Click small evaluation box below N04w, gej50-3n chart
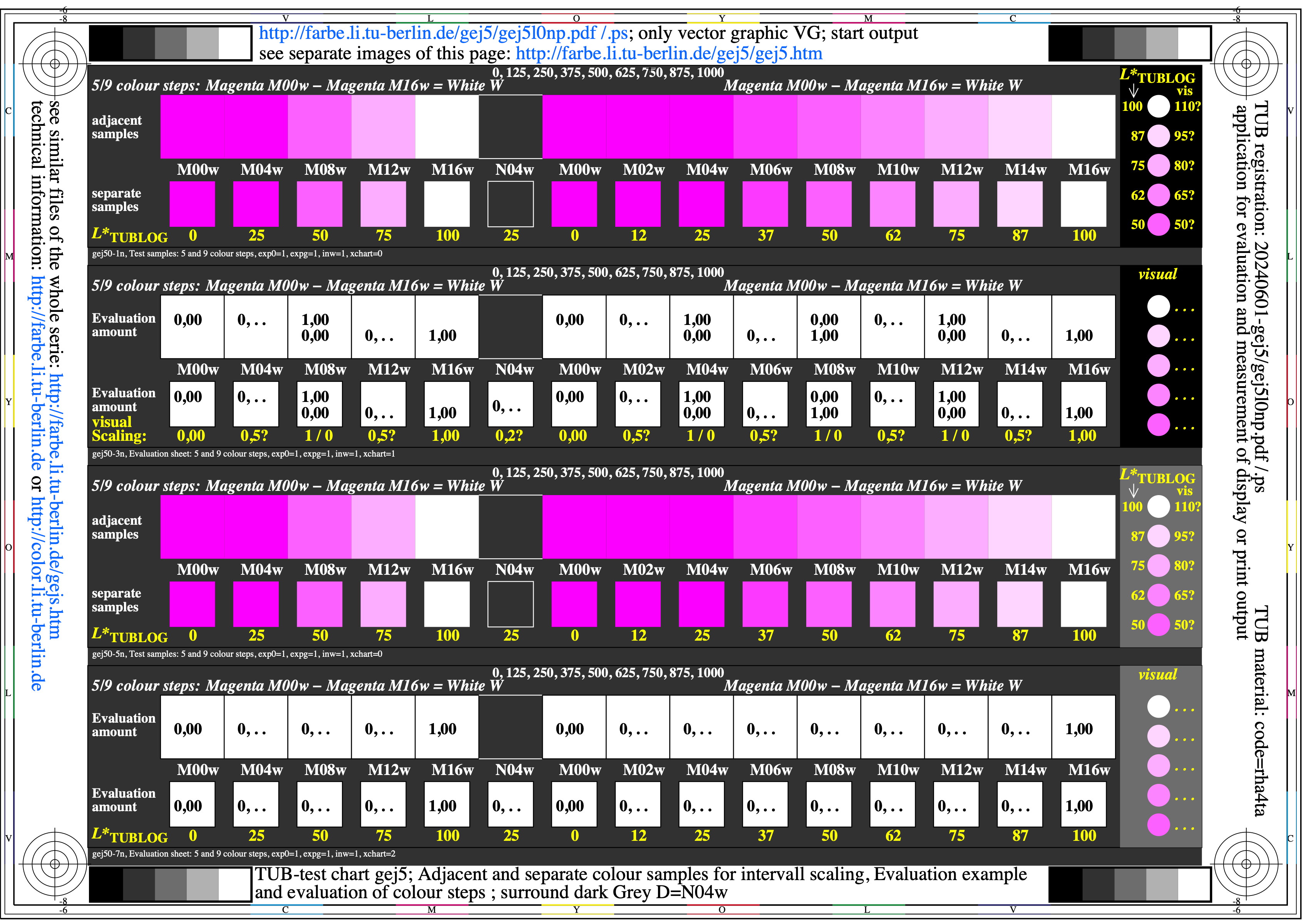 pos(511,405)
